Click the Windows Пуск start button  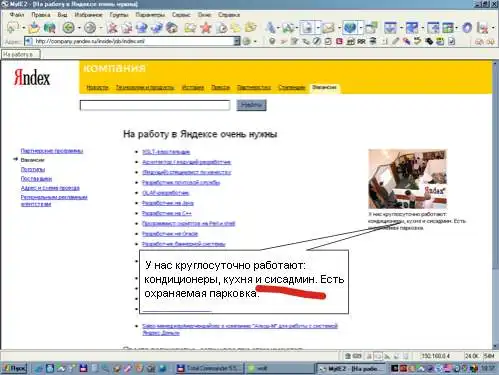pos(14,368)
